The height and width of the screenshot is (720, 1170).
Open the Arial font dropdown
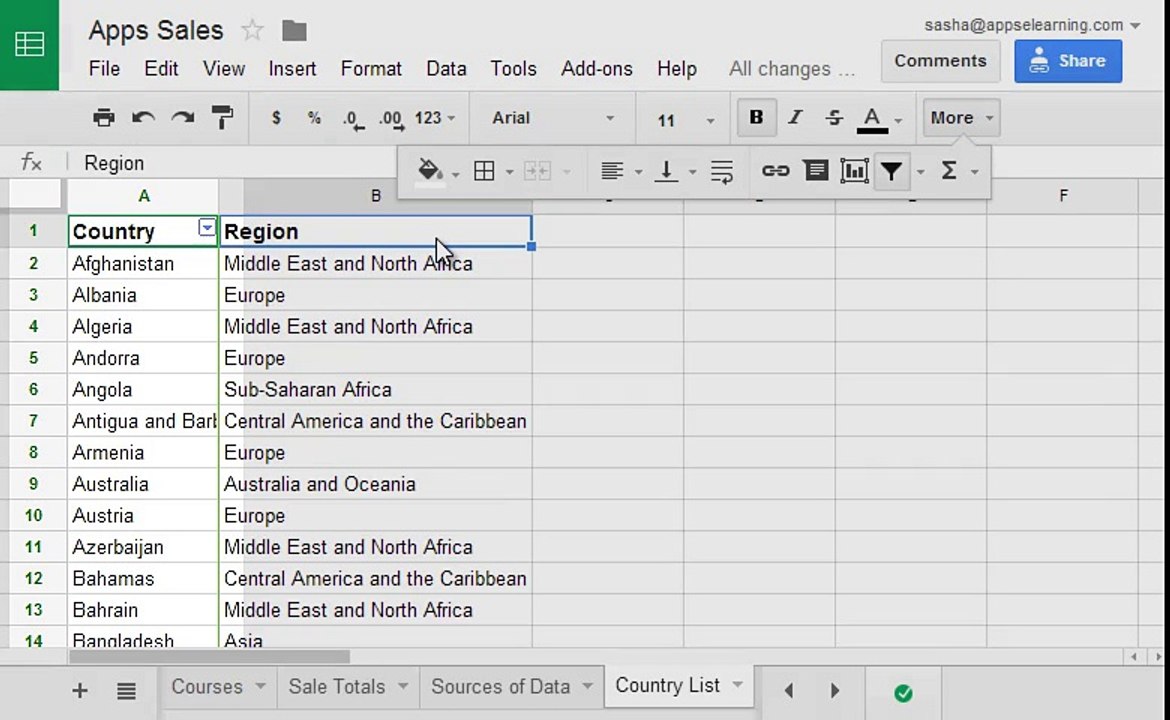[x=553, y=118]
